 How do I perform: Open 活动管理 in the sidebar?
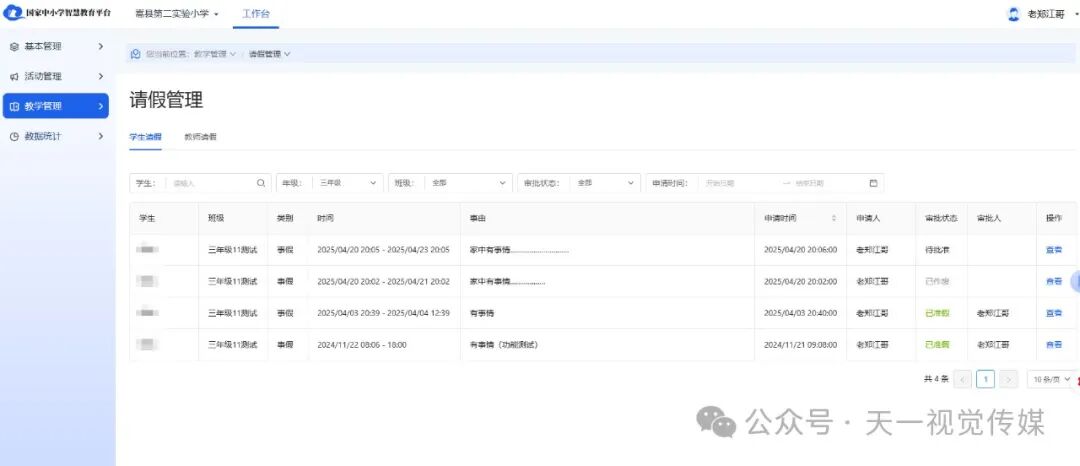click(55, 76)
